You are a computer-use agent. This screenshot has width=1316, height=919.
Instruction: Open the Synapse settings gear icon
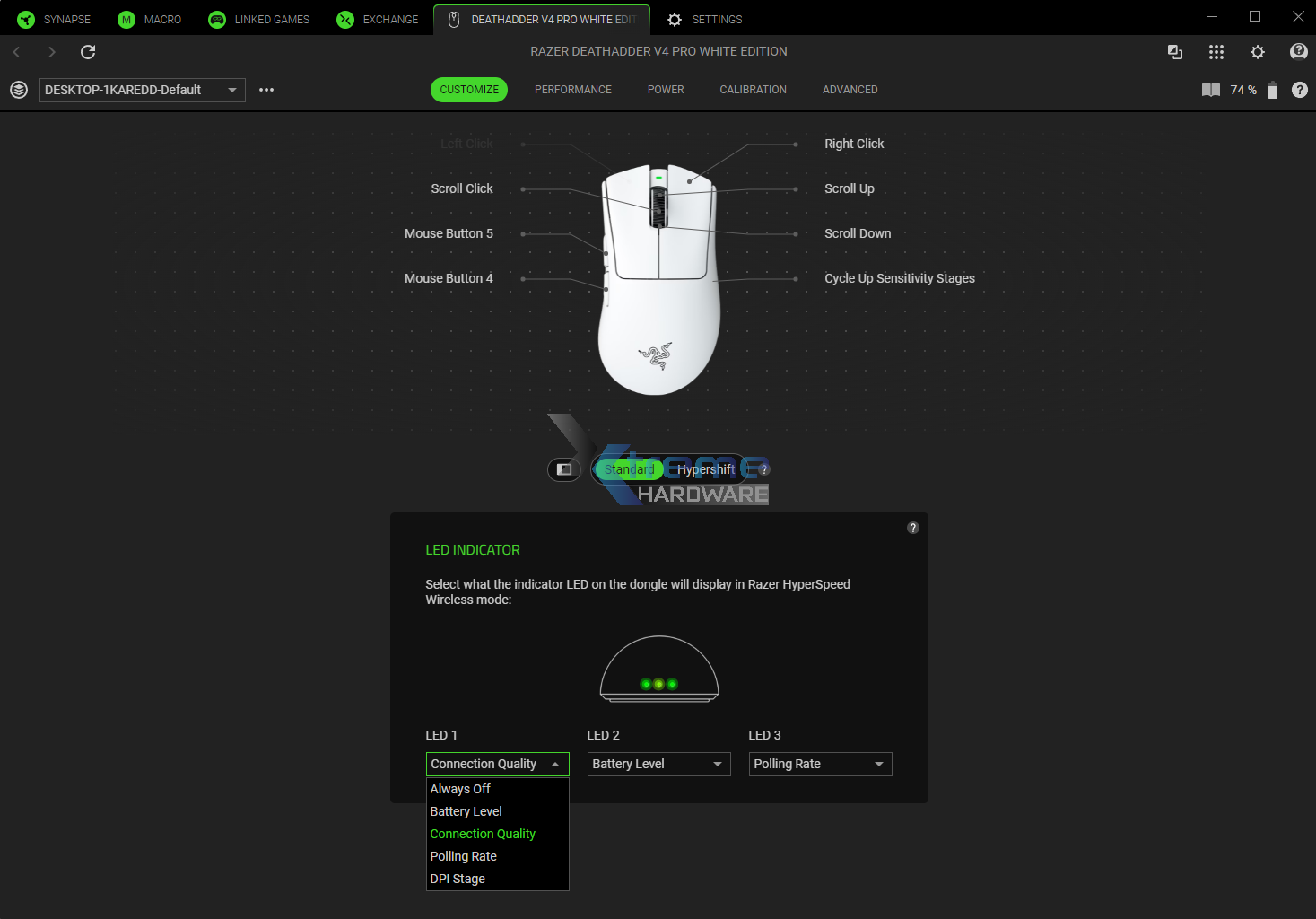[x=1257, y=52]
